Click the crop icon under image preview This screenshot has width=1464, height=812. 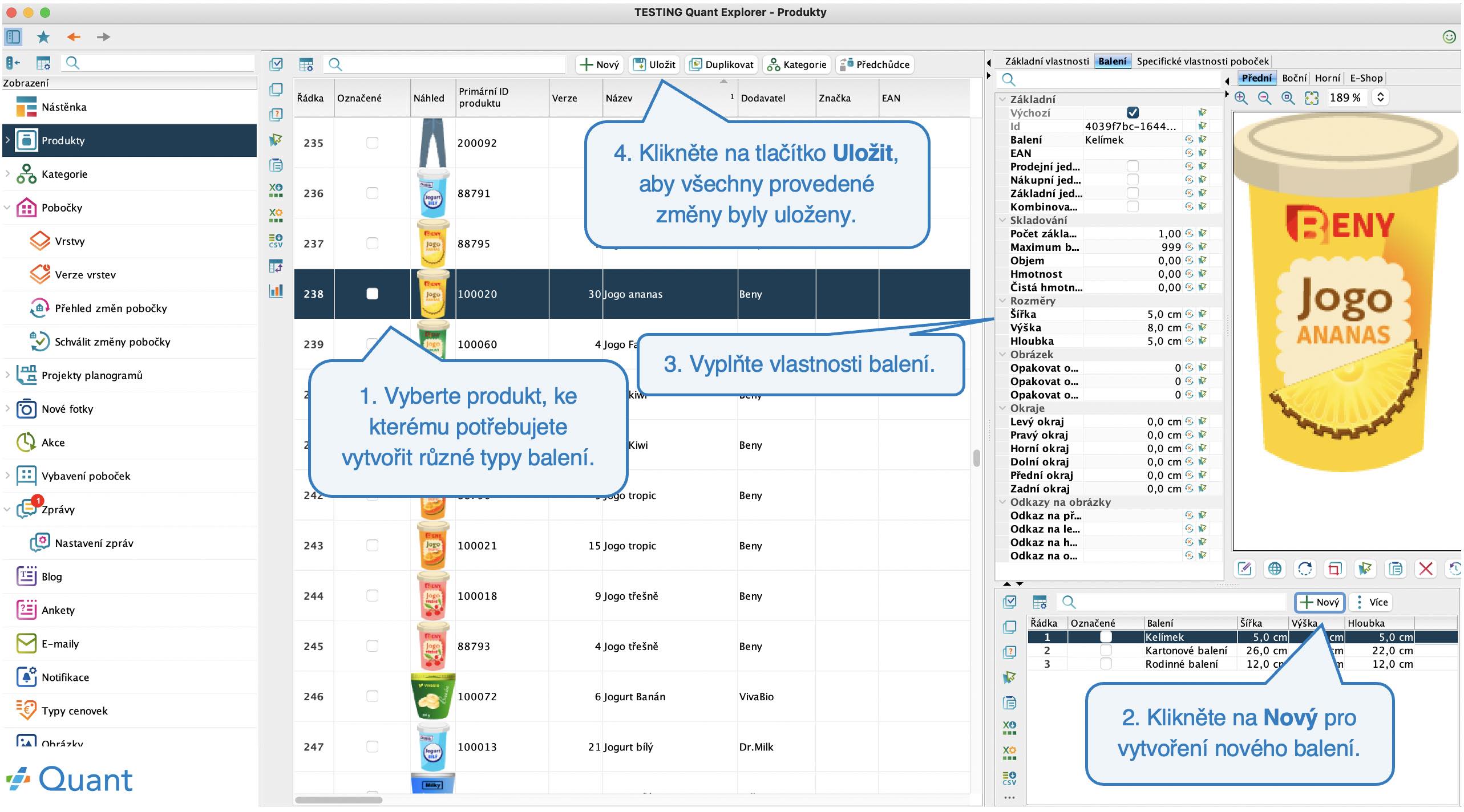tap(1335, 569)
